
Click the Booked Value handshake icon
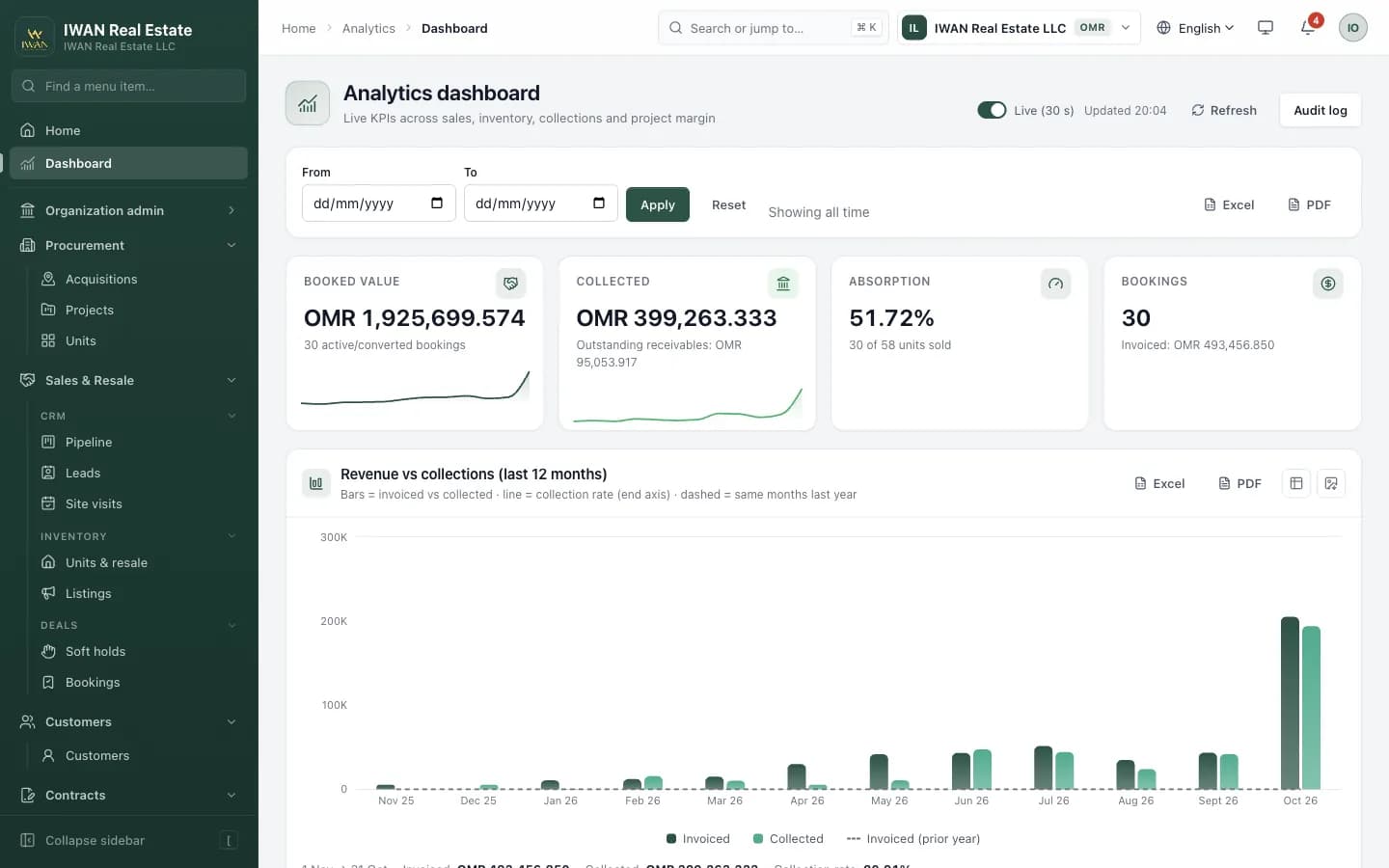click(x=510, y=284)
